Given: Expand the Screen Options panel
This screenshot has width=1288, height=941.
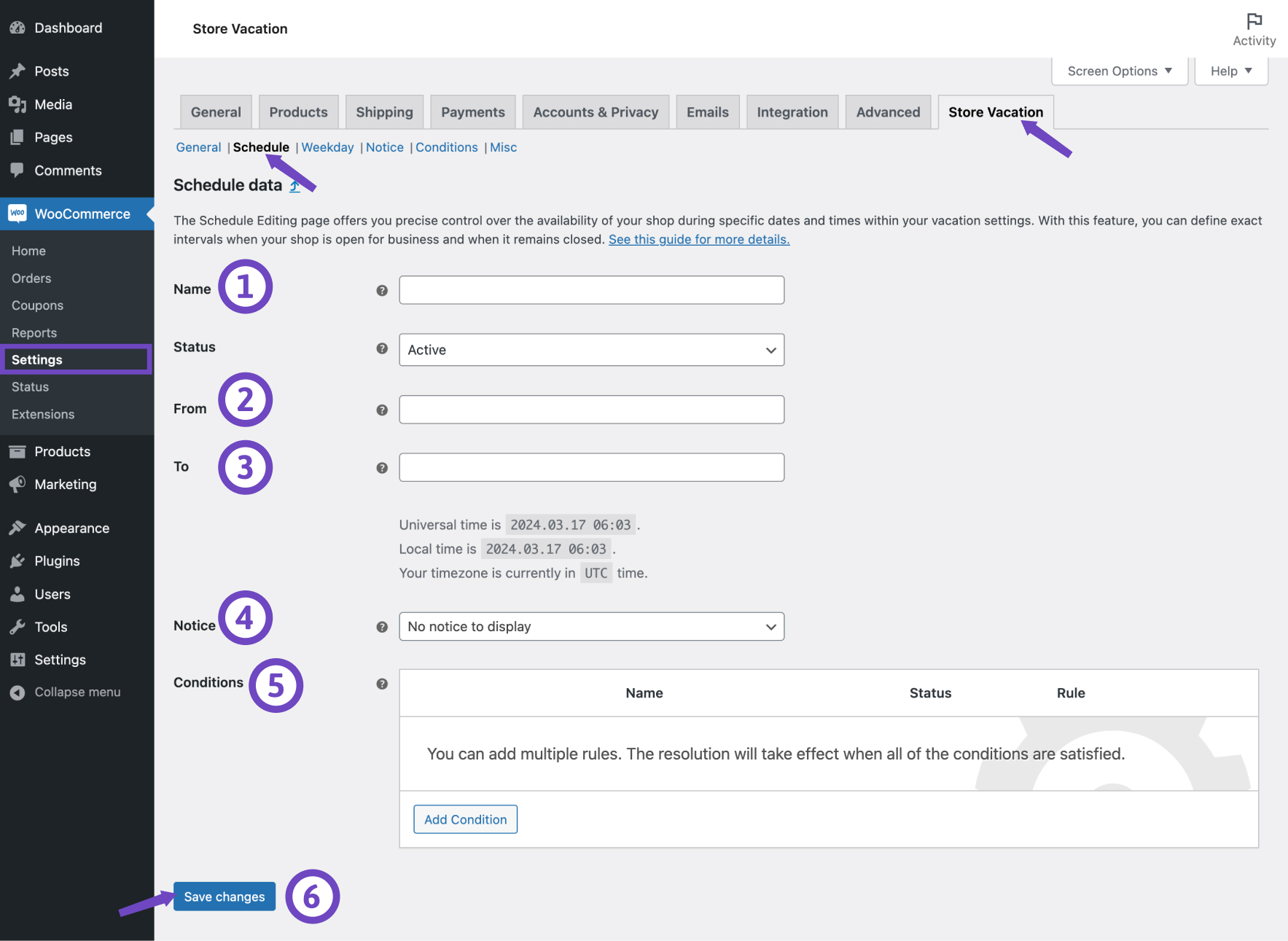Looking at the screenshot, I should (x=1118, y=71).
